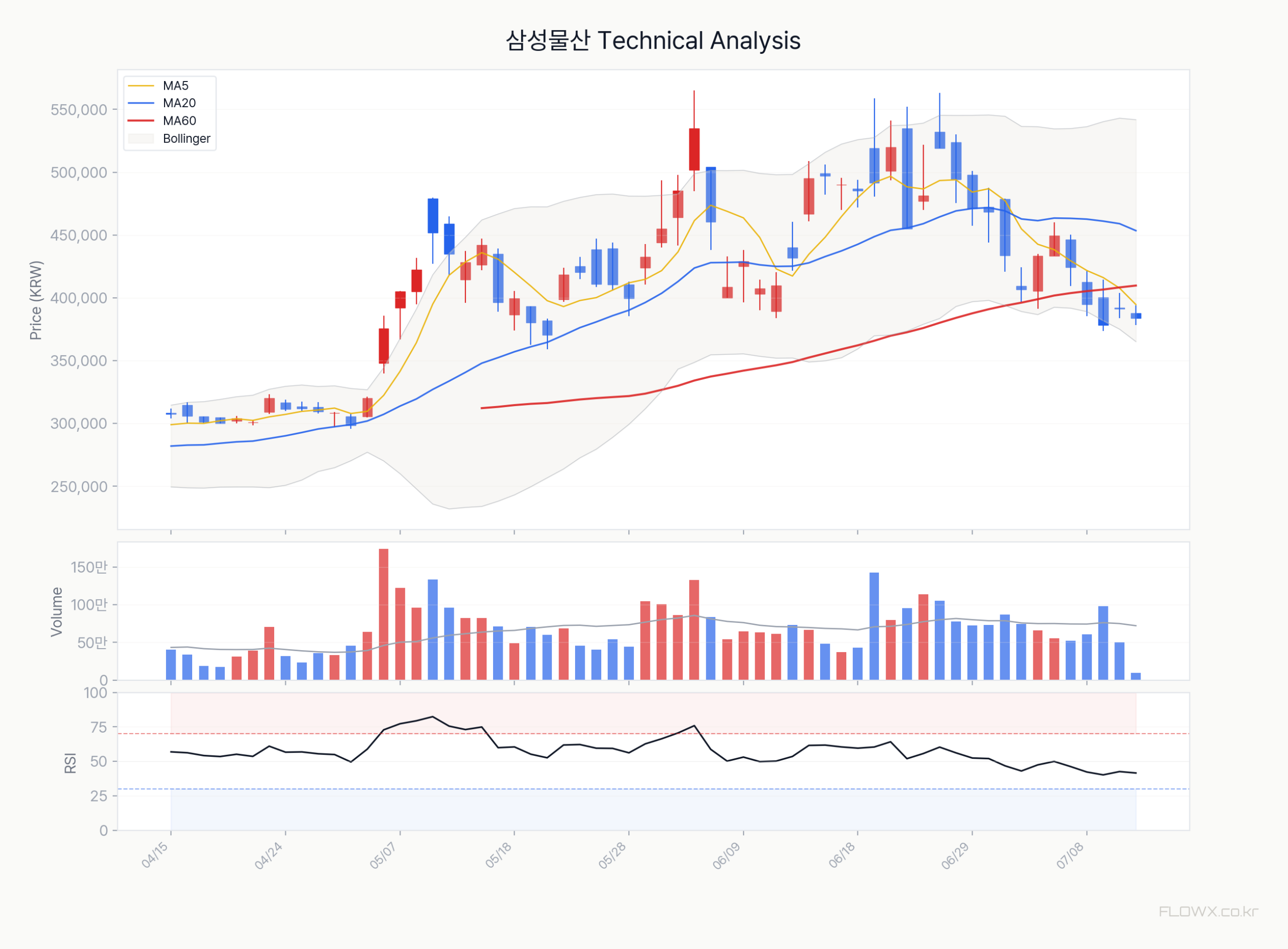The width and height of the screenshot is (1288, 949).
Task: Select the 'Bollinger' legend label
Action: point(187,139)
